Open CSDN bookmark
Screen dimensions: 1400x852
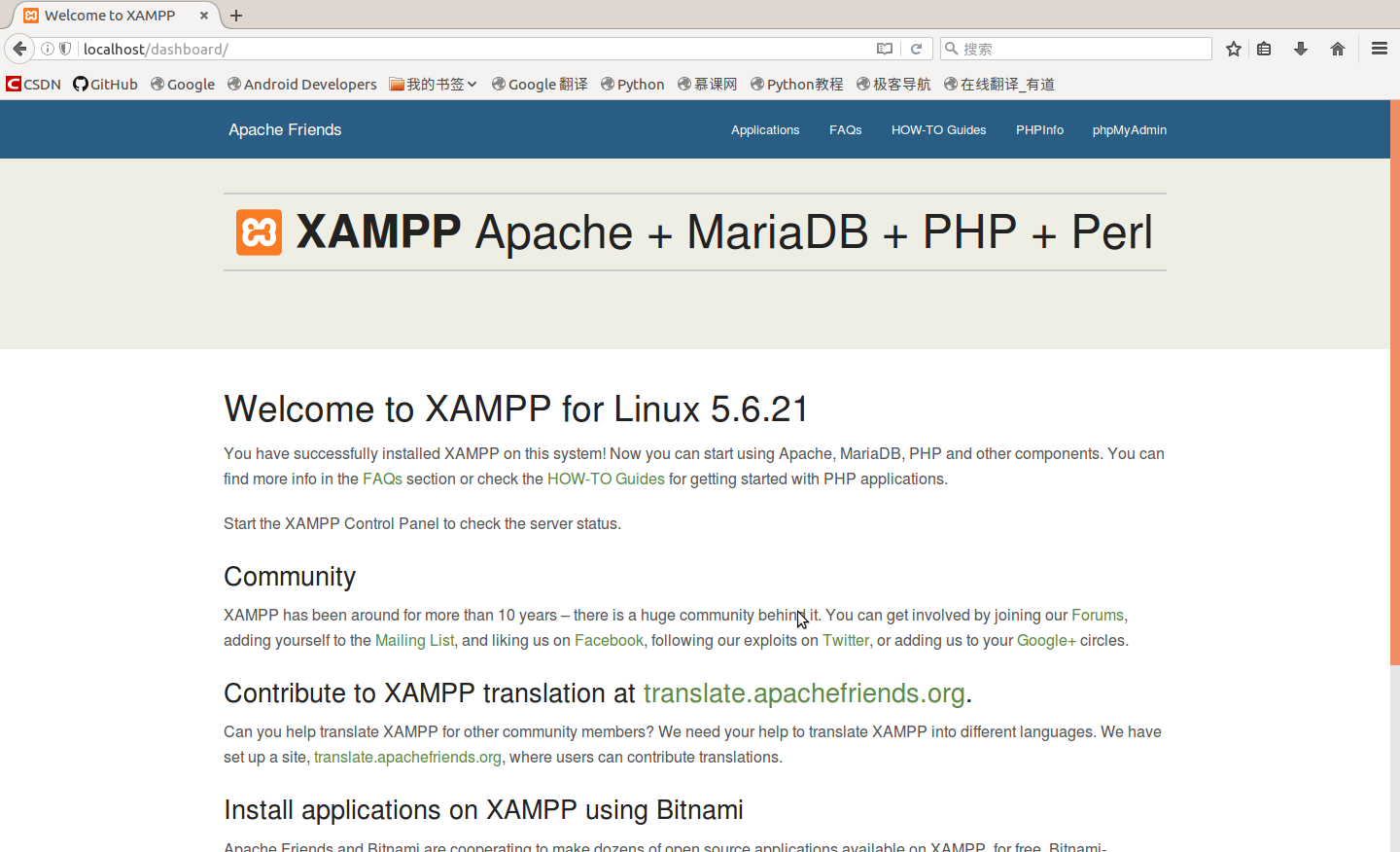pos(33,85)
